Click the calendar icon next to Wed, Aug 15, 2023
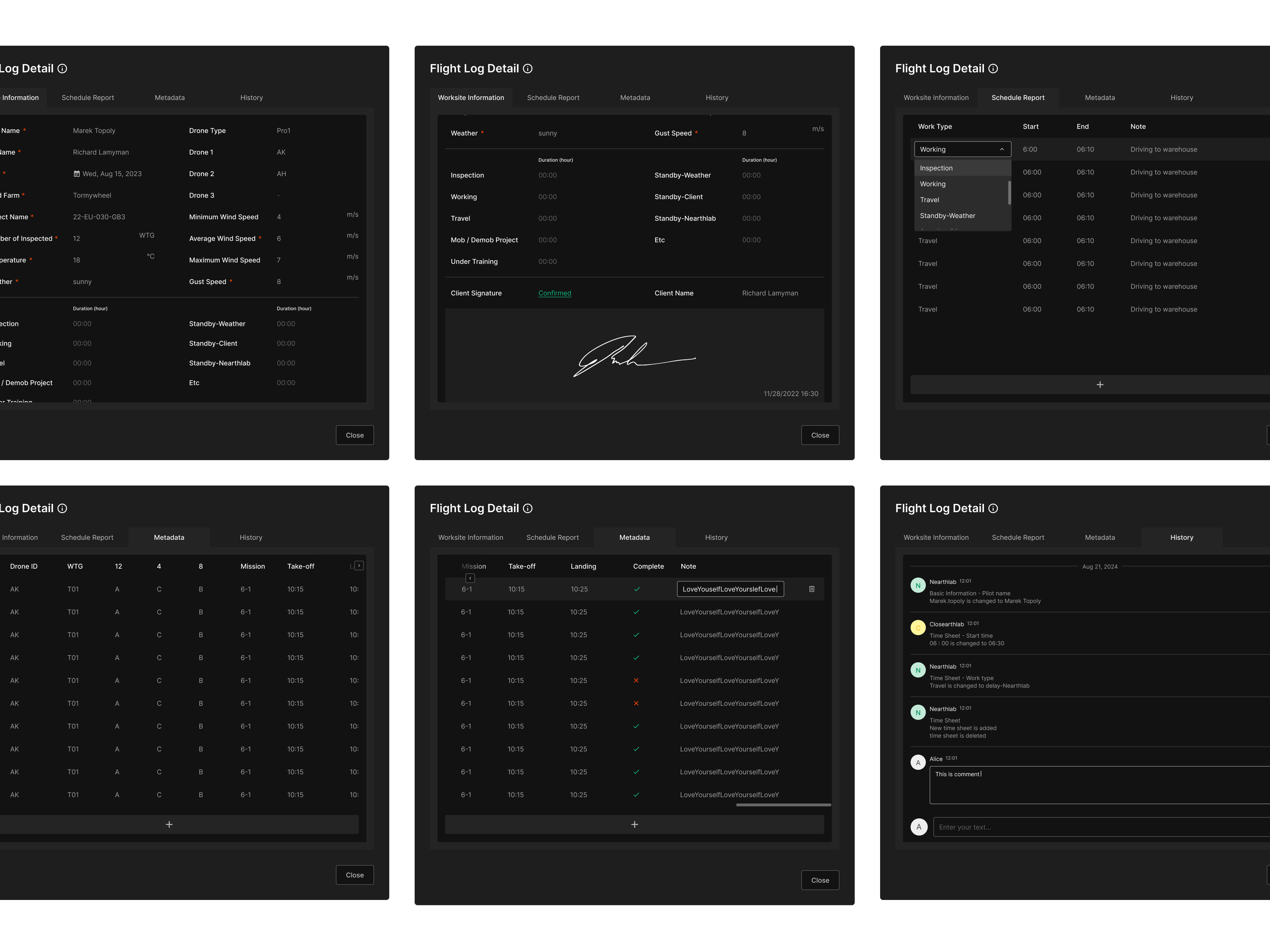 tap(77, 173)
